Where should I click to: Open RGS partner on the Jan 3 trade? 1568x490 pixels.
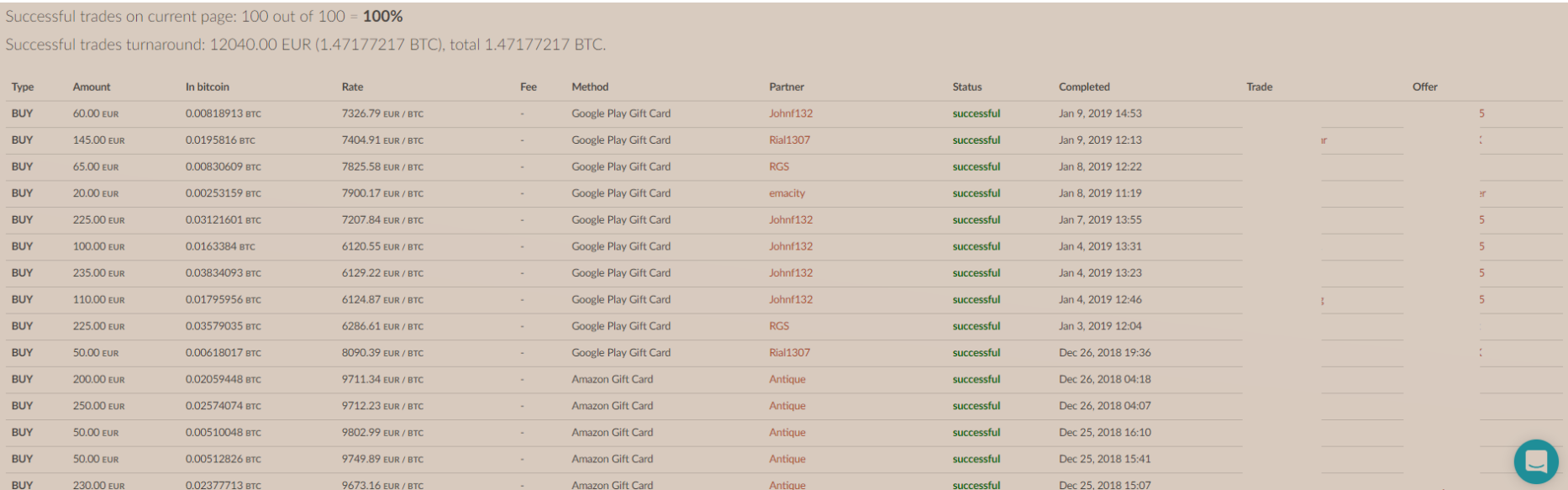(x=779, y=326)
